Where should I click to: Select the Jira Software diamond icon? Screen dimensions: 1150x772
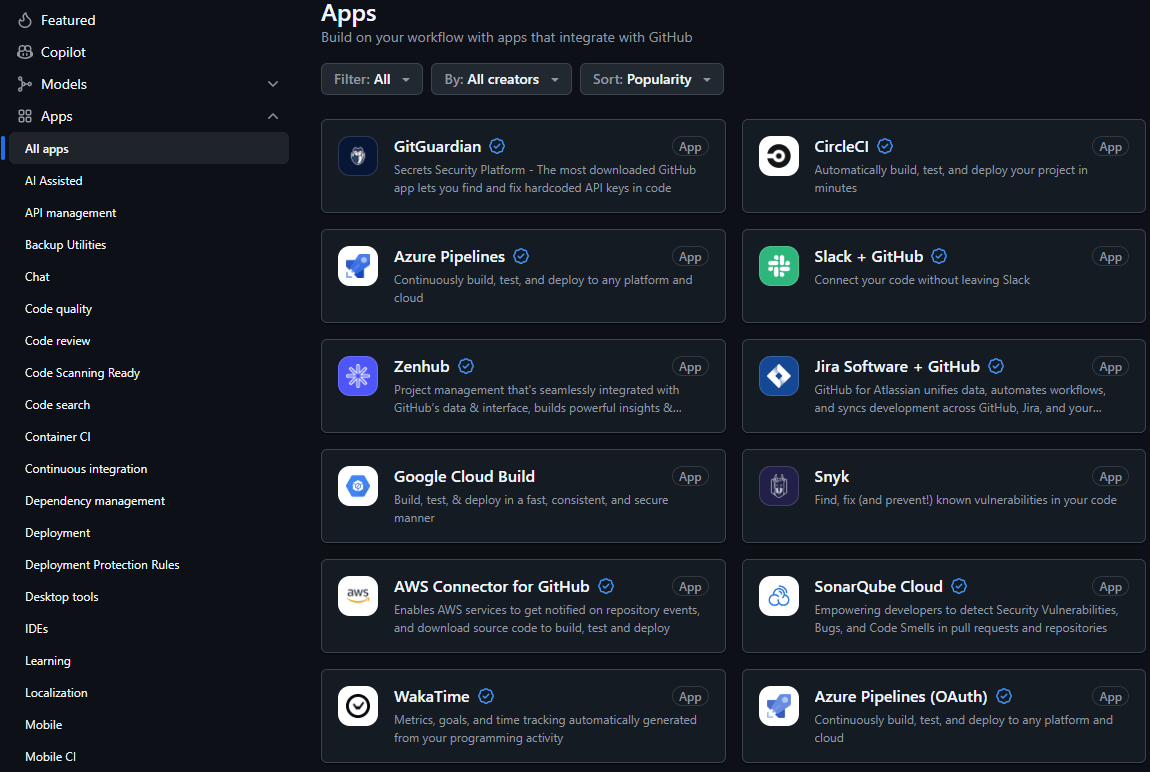[x=778, y=376]
